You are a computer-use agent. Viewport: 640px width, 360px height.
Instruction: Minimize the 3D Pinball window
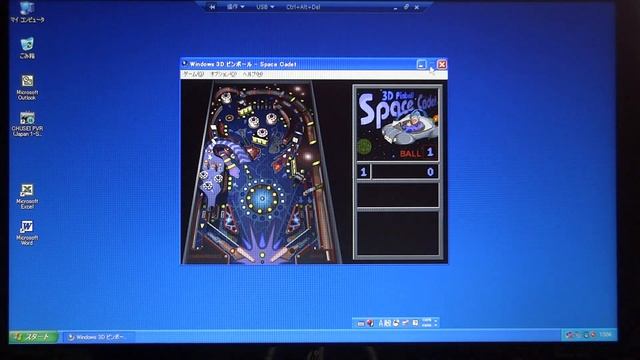click(421, 64)
